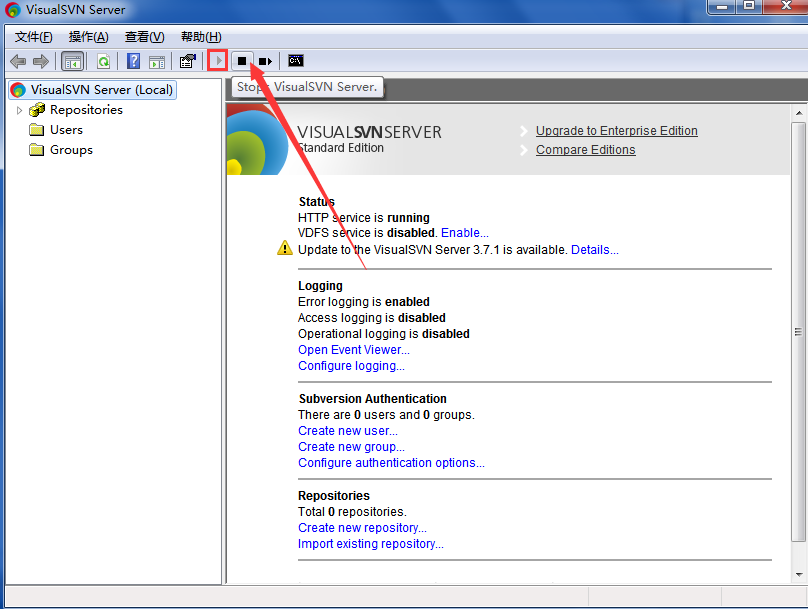Click the 'HTTP service is running' text

(363, 218)
